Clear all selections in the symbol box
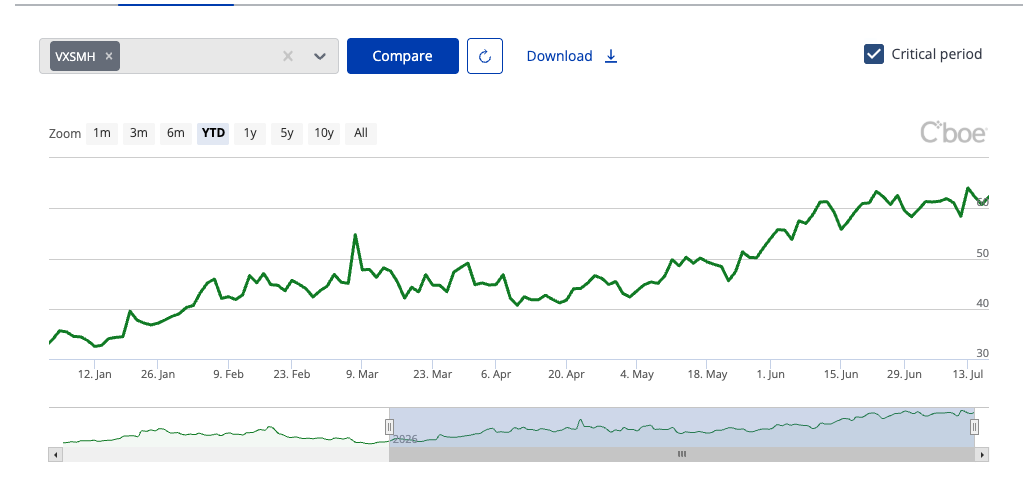The image size is (1032, 477). coord(288,56)
